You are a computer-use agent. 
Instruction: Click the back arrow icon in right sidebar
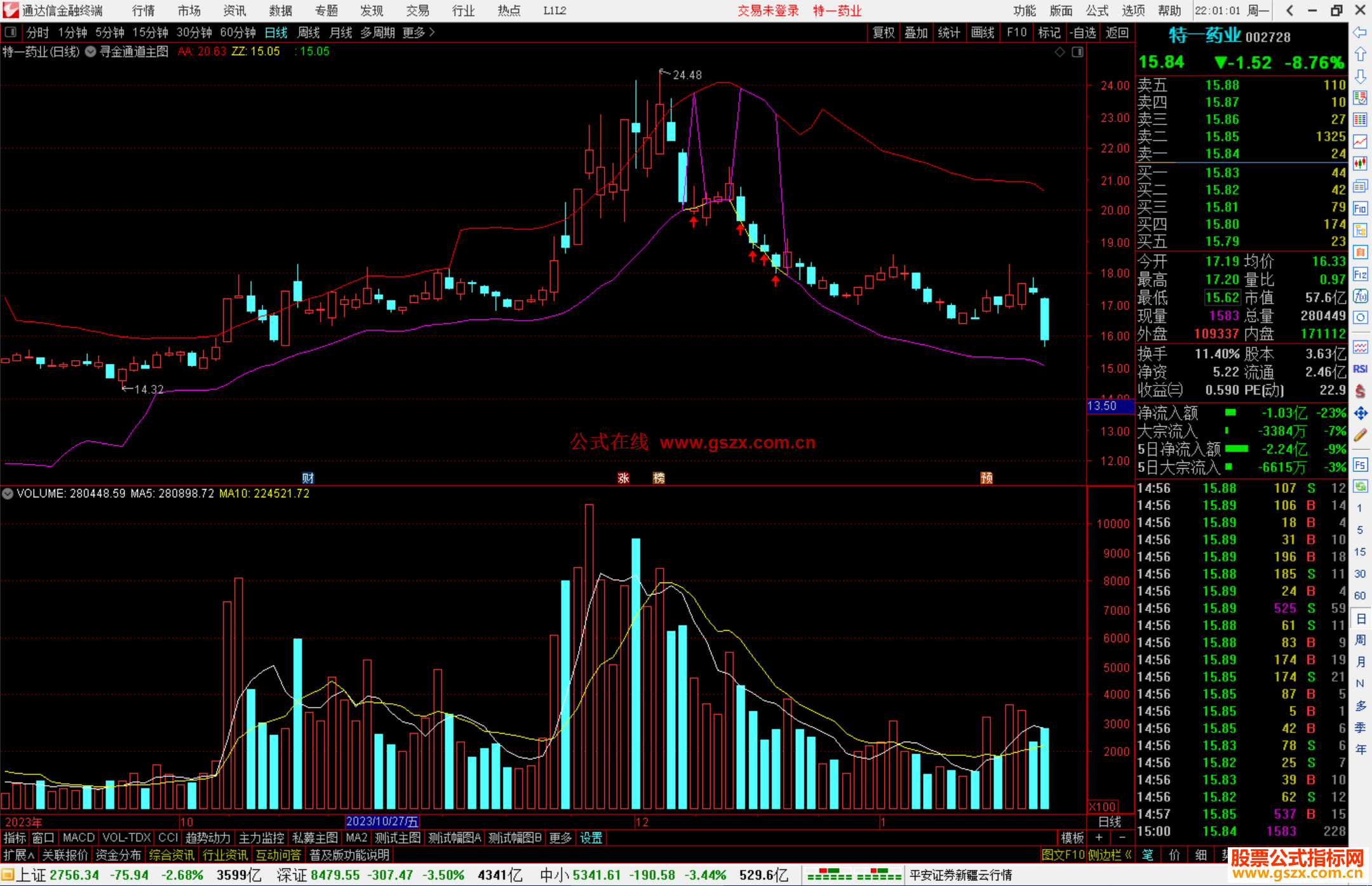pos(1360,32)
